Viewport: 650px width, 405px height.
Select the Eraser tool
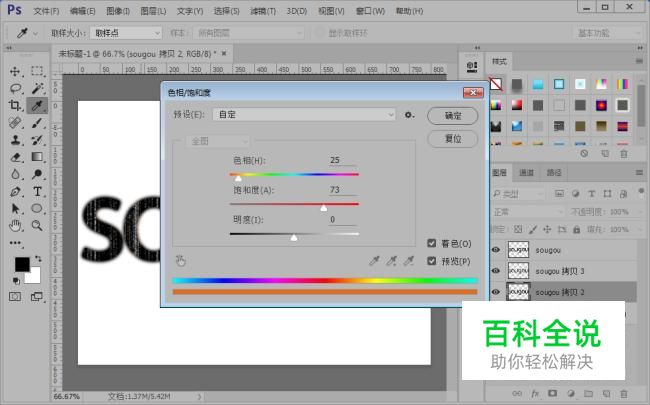click(15, 157)
